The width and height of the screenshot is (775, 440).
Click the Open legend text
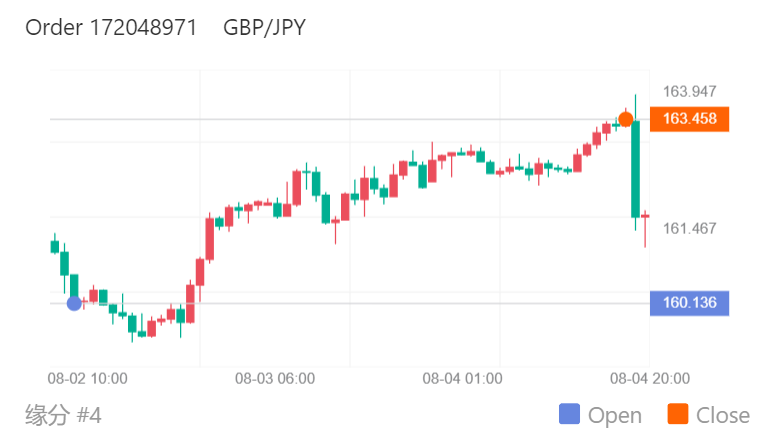point(615,415)
